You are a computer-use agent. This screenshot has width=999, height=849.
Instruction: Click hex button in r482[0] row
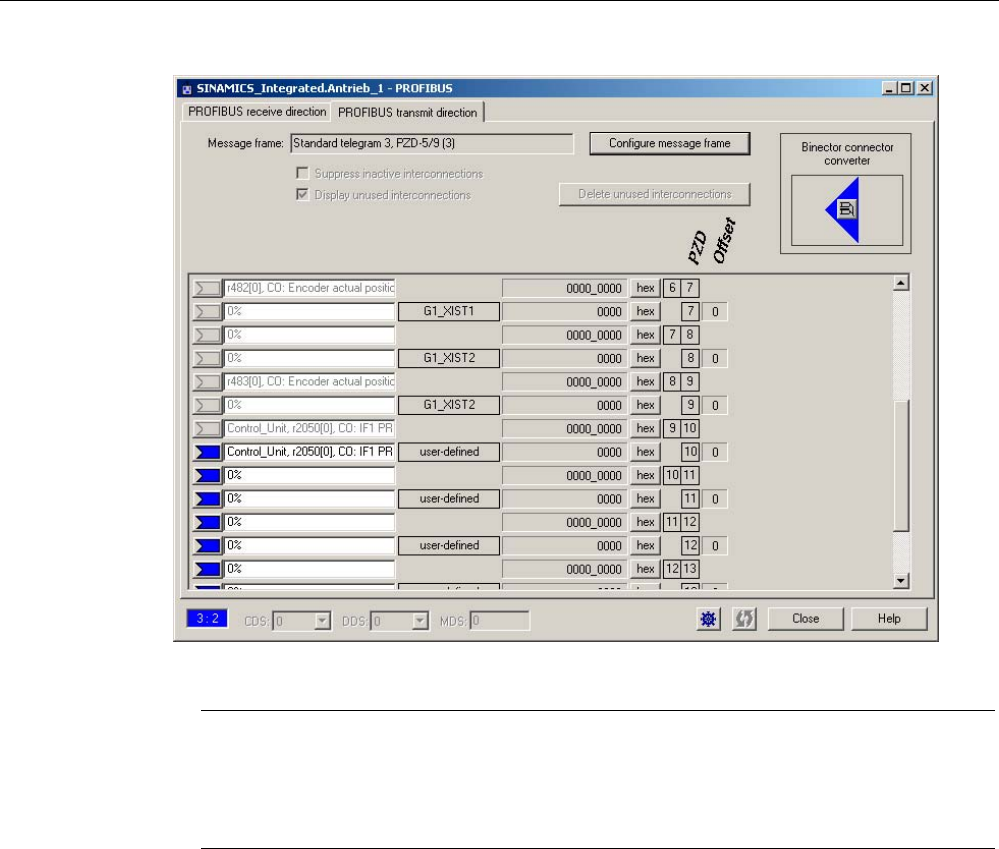645,289
